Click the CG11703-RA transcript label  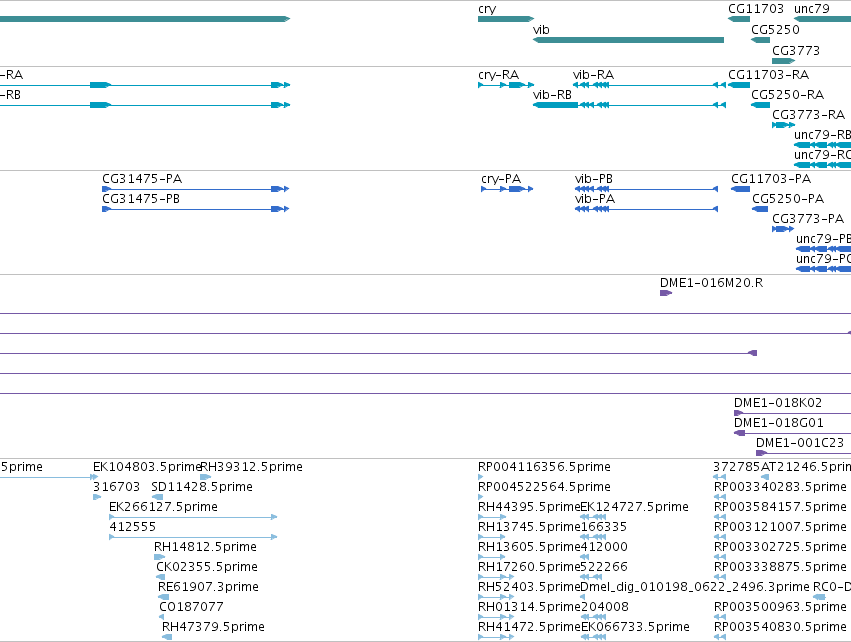(x=769, y=75)
